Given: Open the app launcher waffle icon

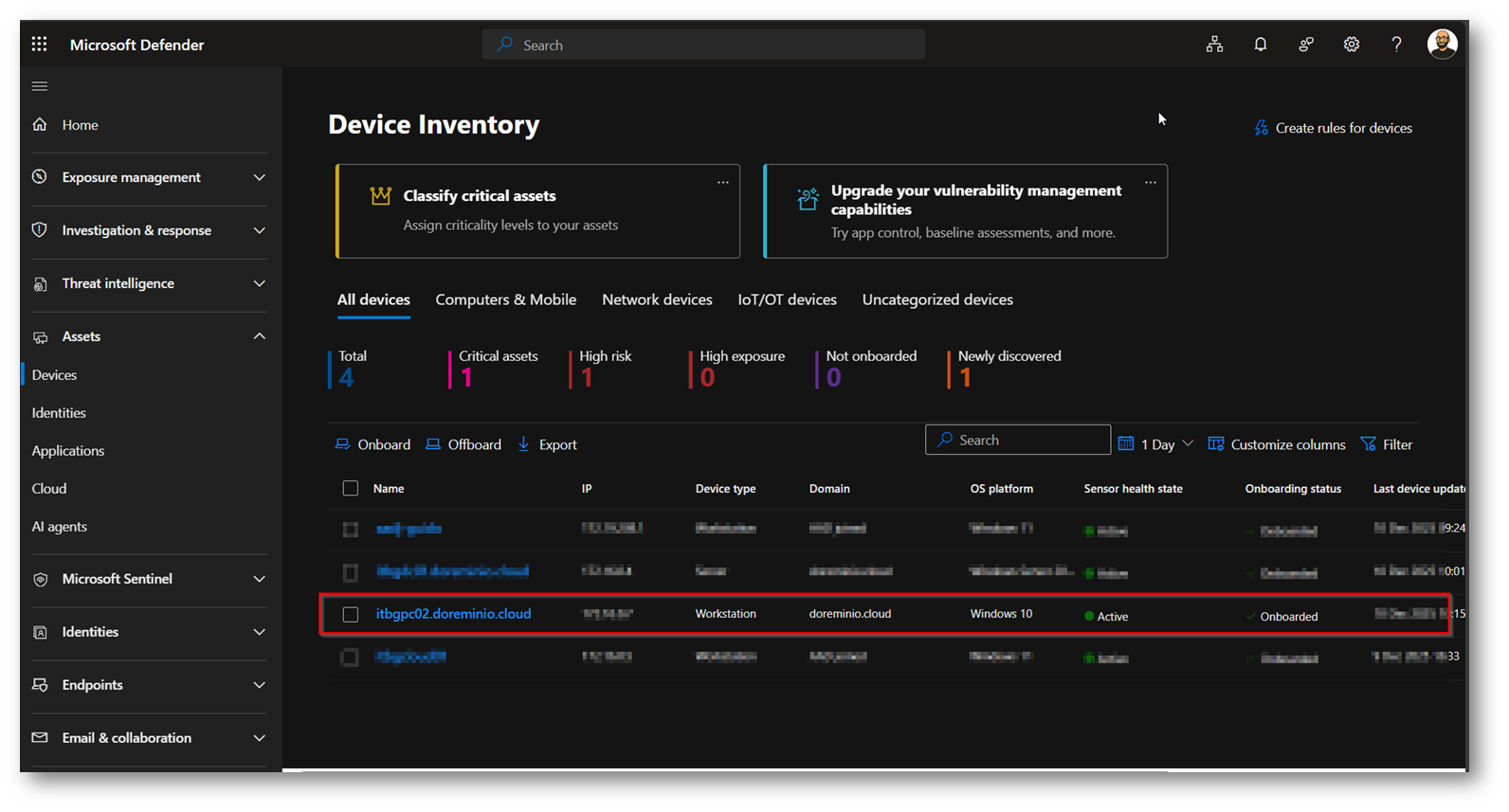Looking at the screenshot, I should tap(39, 45).
